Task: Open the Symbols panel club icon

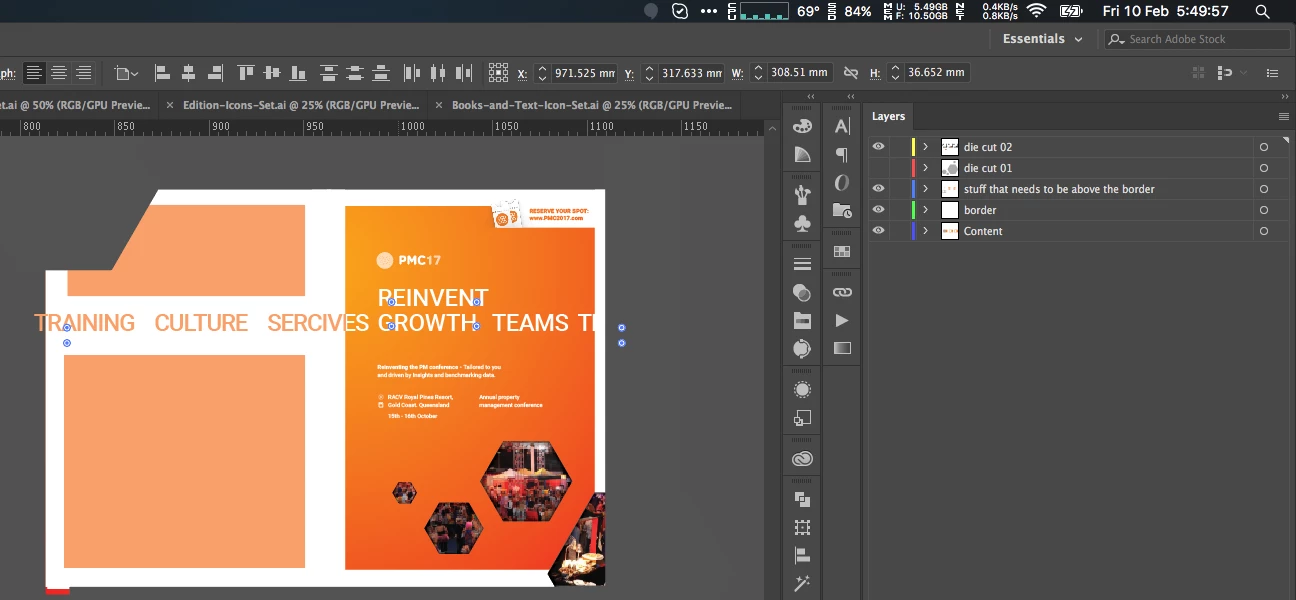Action: coord(802,225)
